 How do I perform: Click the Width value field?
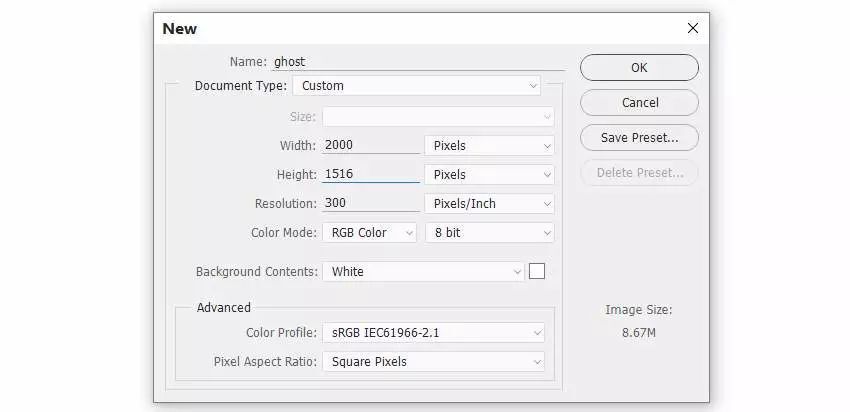(370, 145)
